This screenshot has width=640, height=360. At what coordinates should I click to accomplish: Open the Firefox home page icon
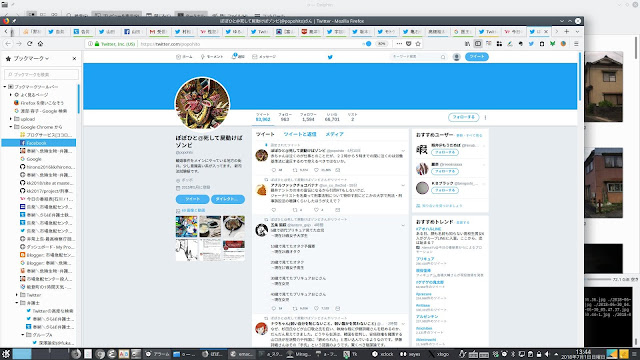(x=40, y=44)
